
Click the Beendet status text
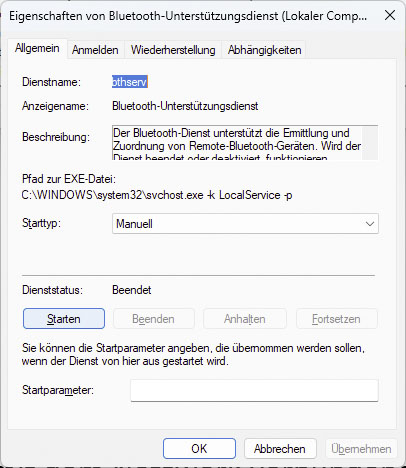[x=132, y=290]
